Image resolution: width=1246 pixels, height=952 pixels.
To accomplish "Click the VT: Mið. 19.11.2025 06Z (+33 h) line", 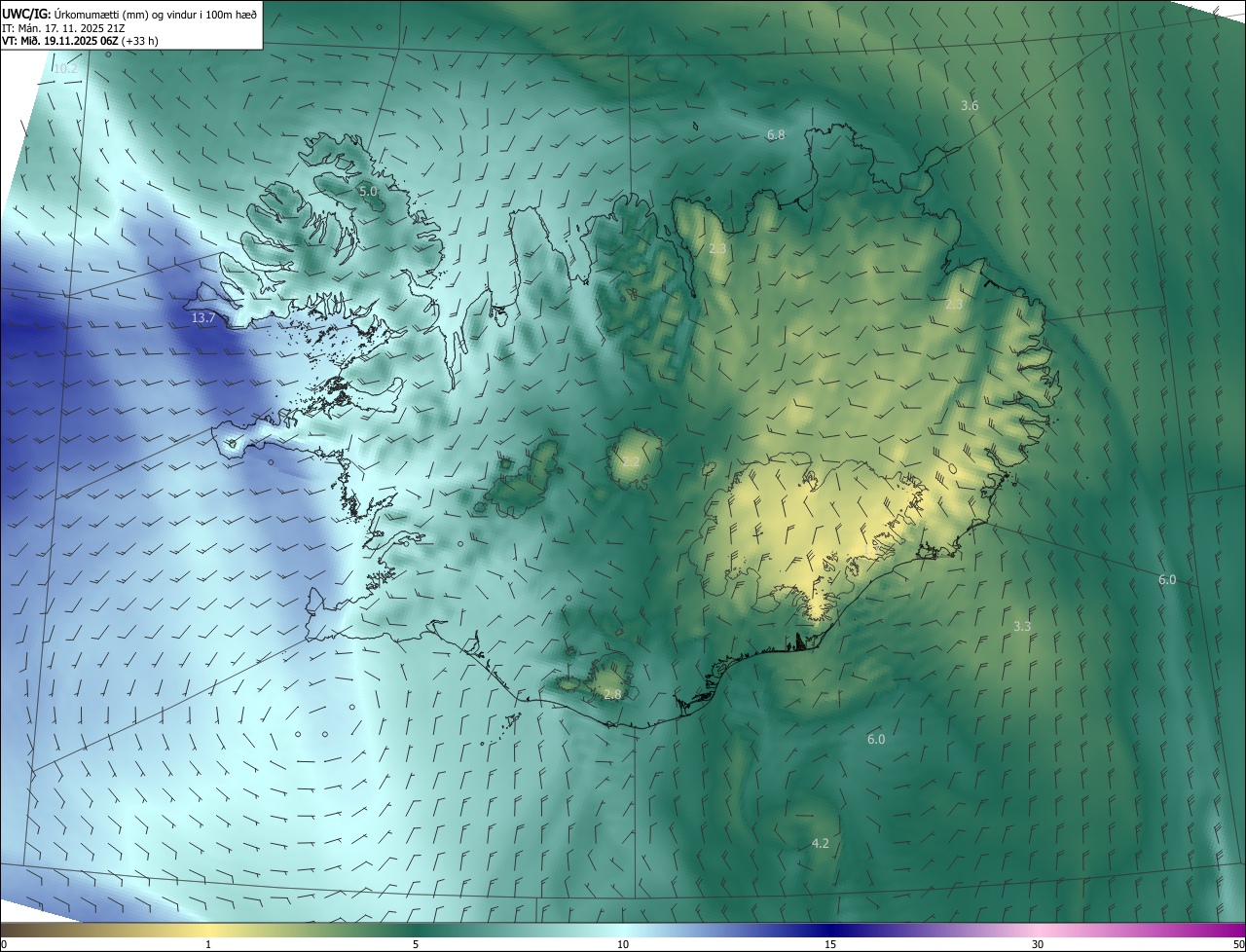I will 80,41.
